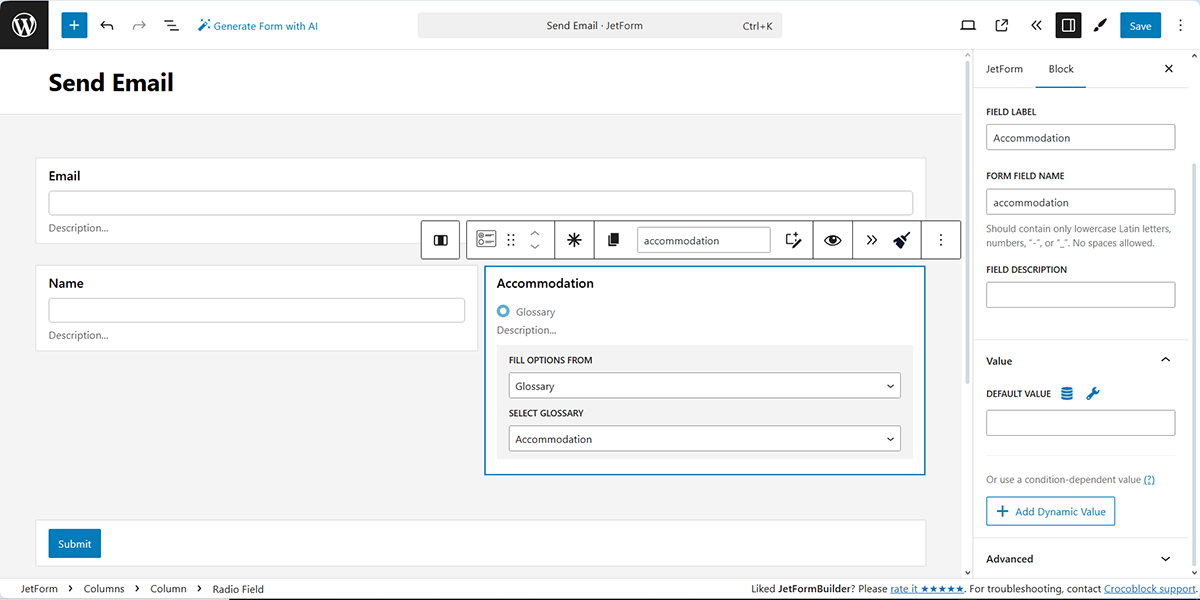Open the Send Email command palette bar
1200x600 pixels.
[600, 26]
